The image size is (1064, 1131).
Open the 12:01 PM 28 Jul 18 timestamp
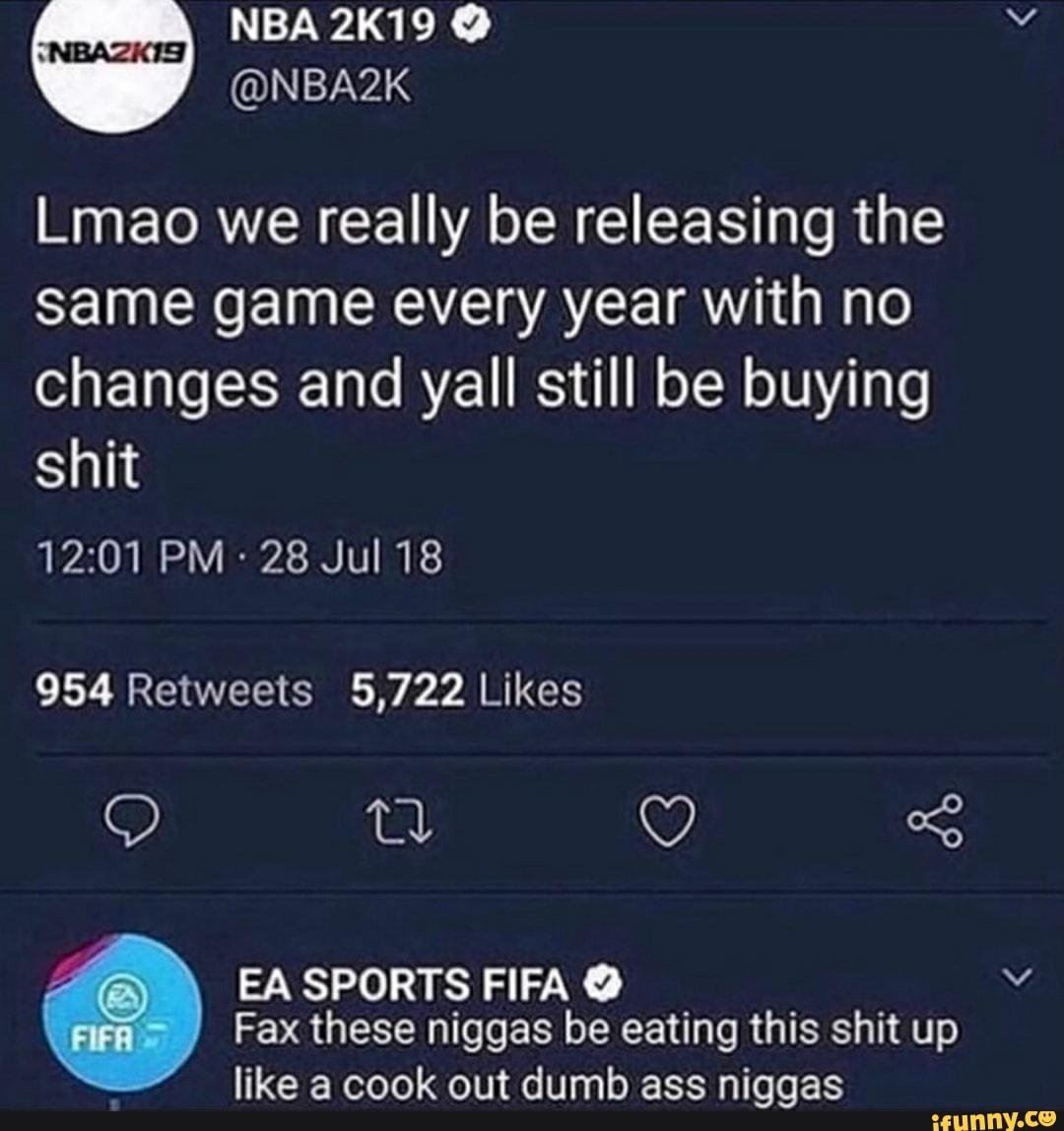point(238,559)
